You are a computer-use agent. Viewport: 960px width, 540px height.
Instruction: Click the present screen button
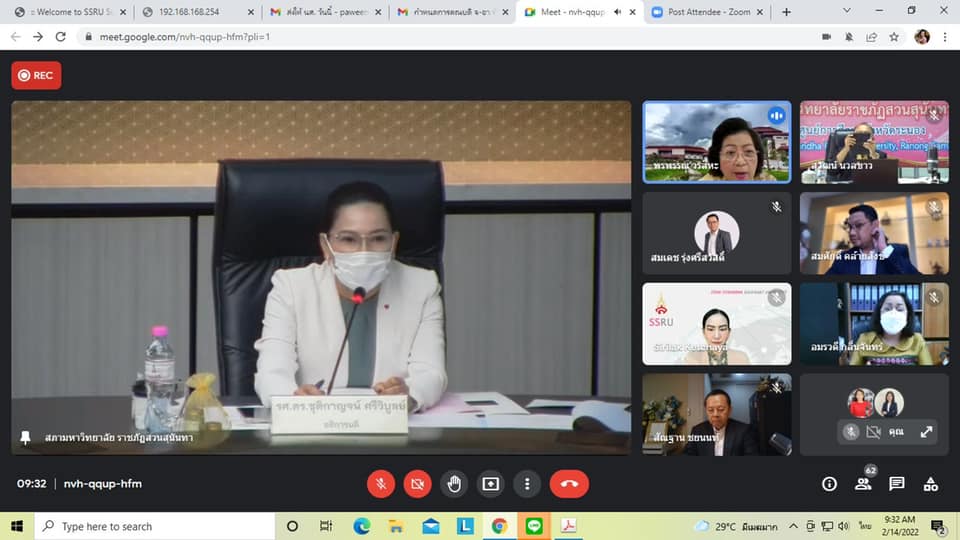[x=490, y=484]
